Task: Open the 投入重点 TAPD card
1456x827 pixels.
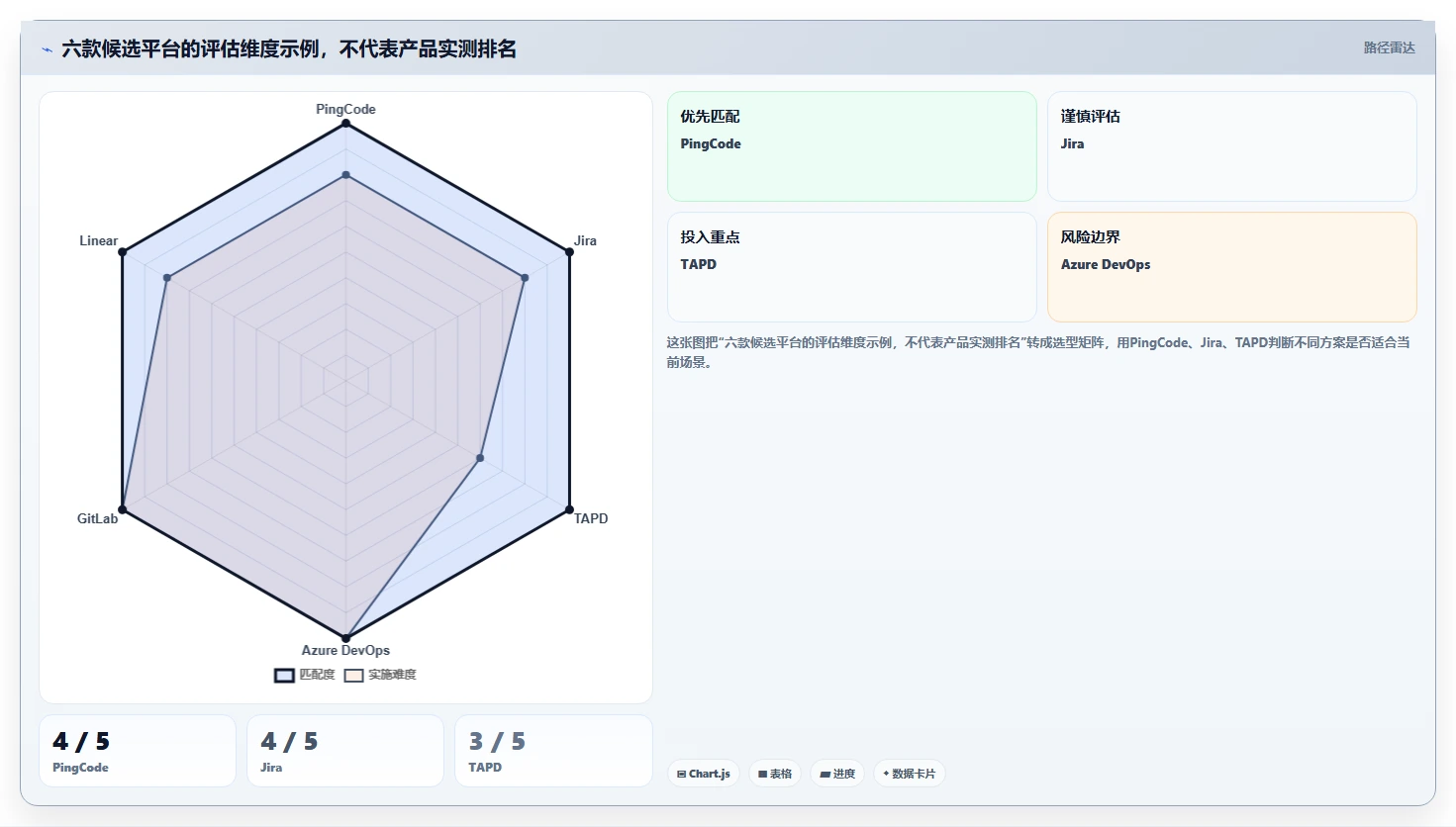Action: pos(852,267)
